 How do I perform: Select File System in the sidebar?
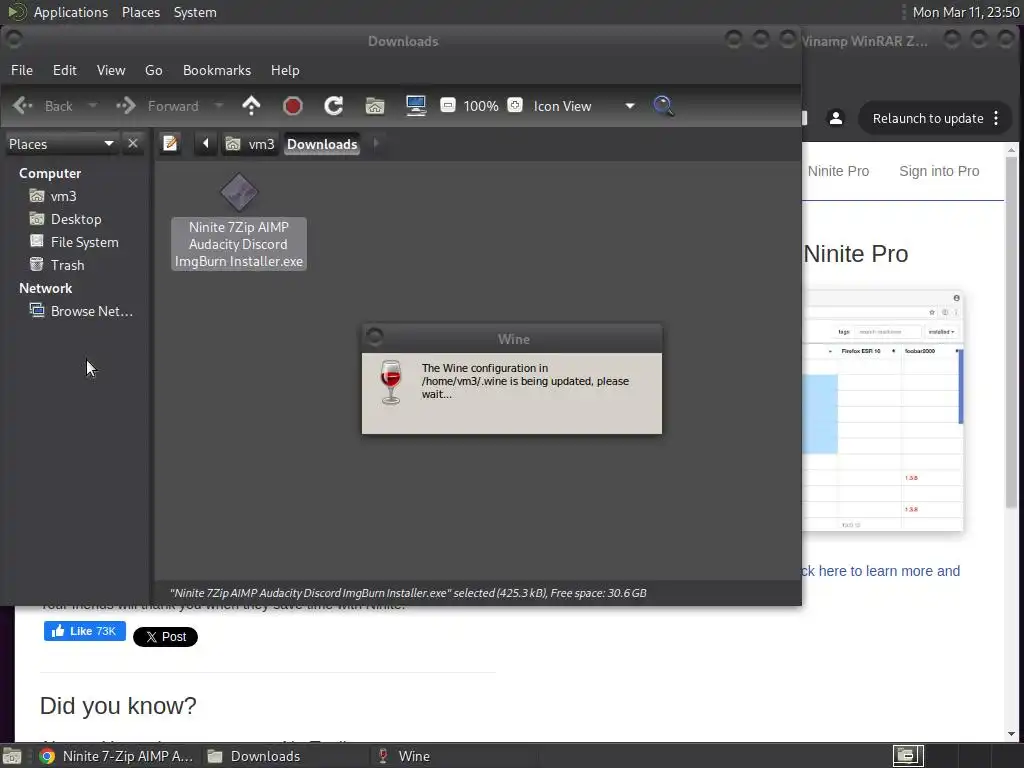(84, 242)
